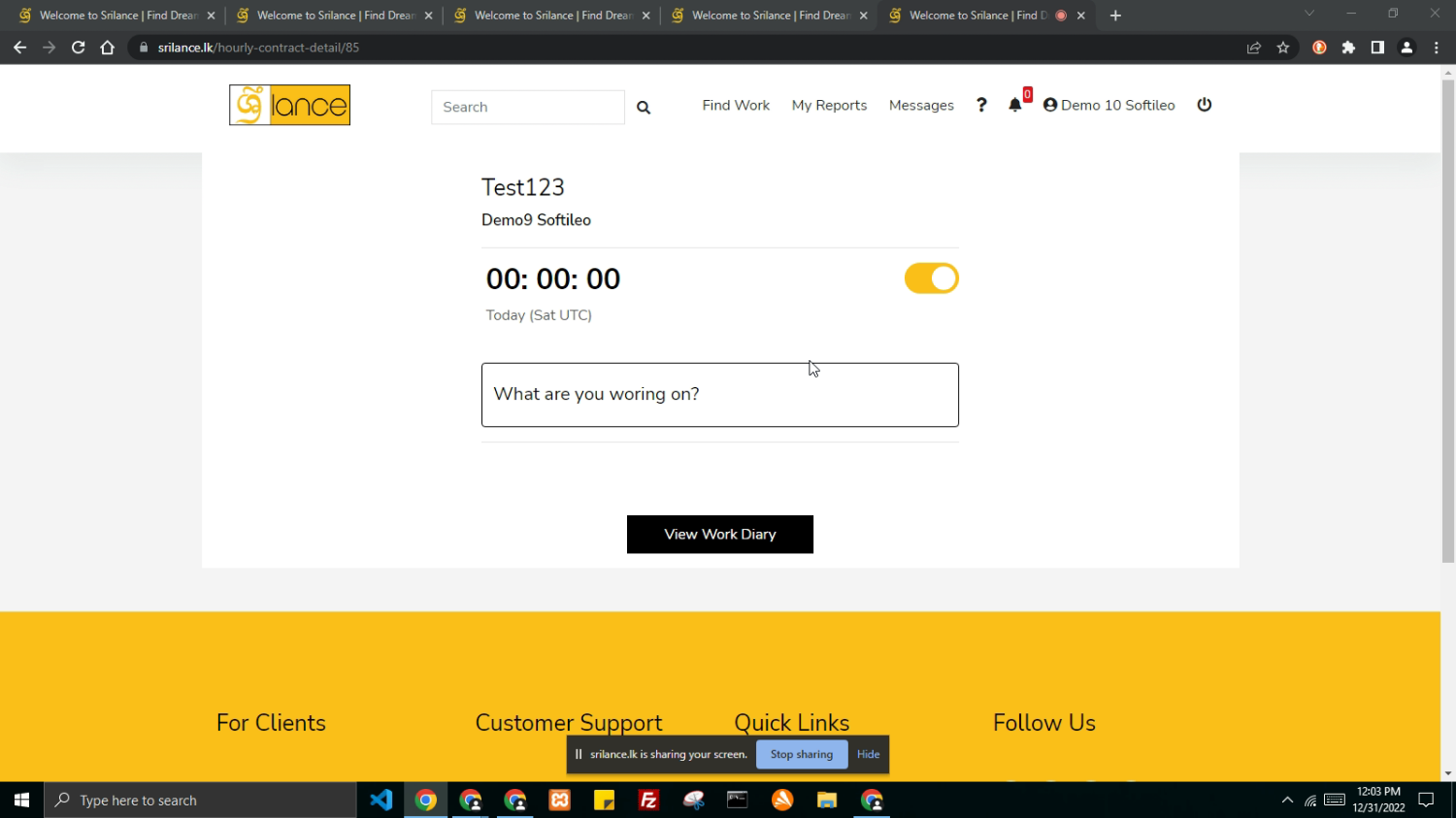Open browser extensions puzzle icon

click(1348, 48)
